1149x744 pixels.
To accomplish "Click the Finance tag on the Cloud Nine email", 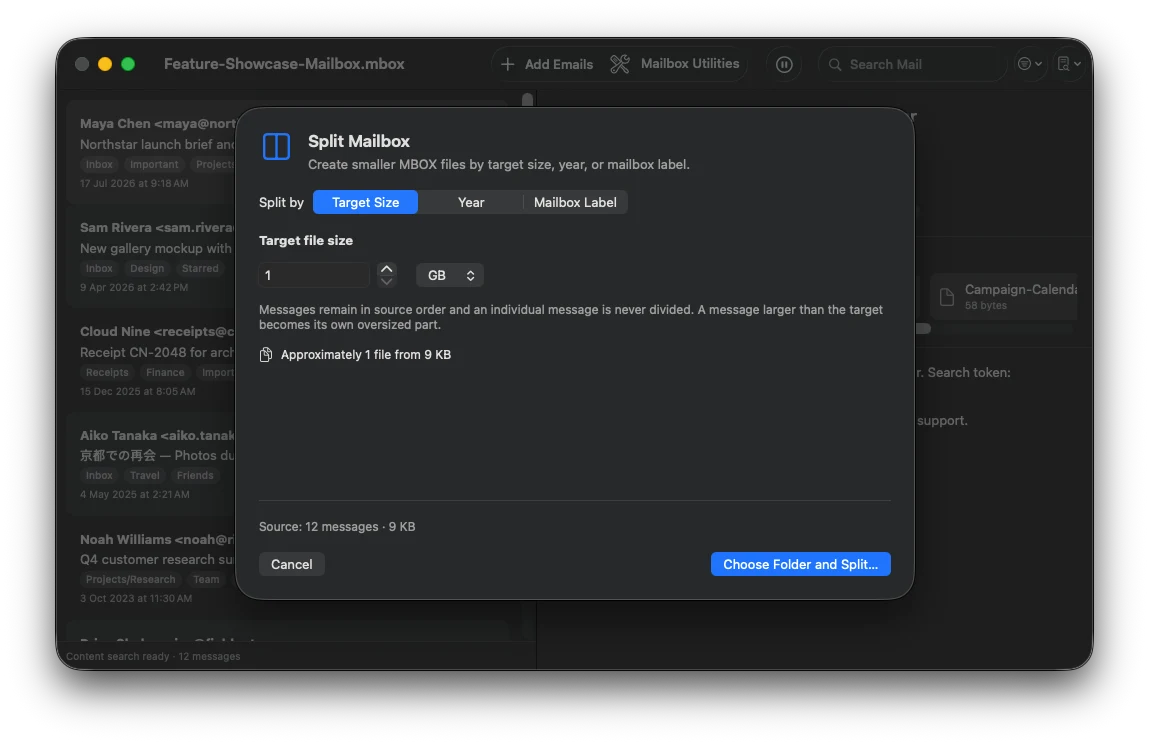I will tap(165, 372).
